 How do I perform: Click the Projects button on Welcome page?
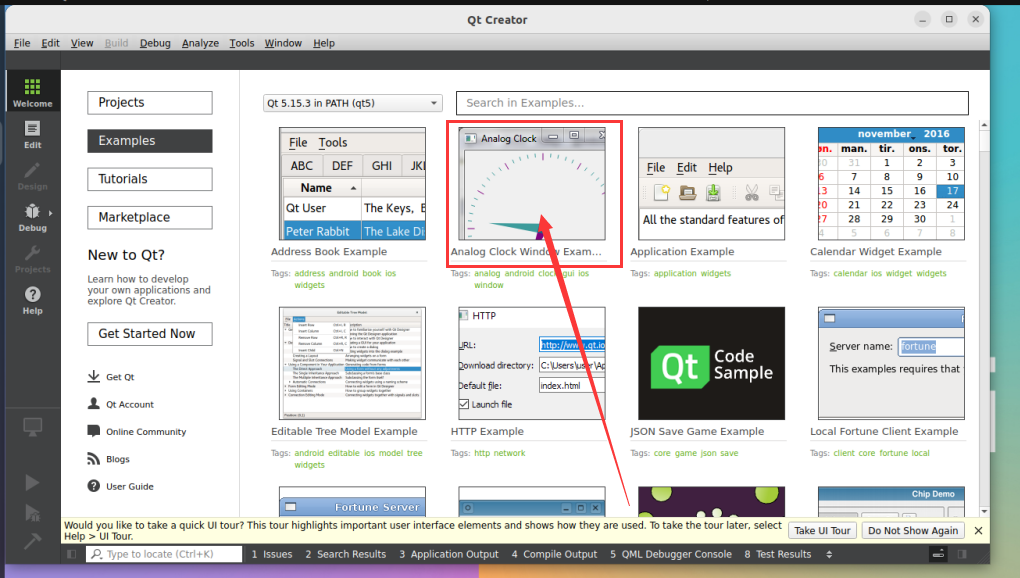click(150, 103)
